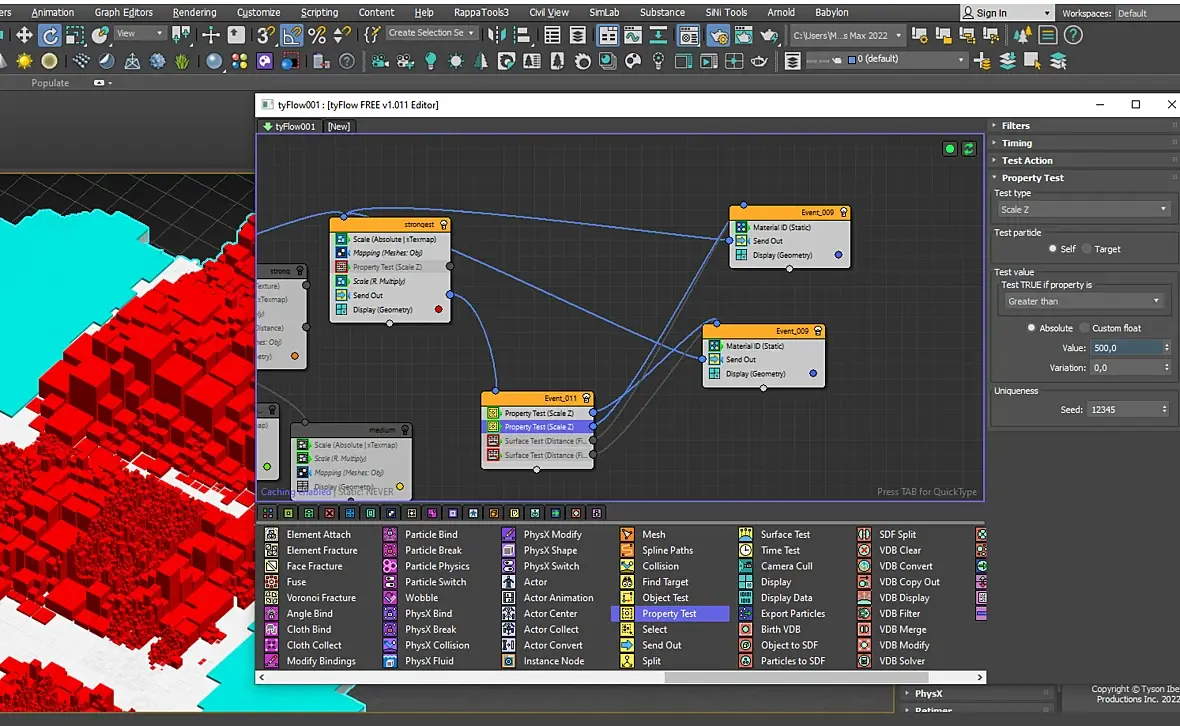Pick the Spline Paths operator icon
This screenshot has height=726, width=1180.
pos(627,550)
